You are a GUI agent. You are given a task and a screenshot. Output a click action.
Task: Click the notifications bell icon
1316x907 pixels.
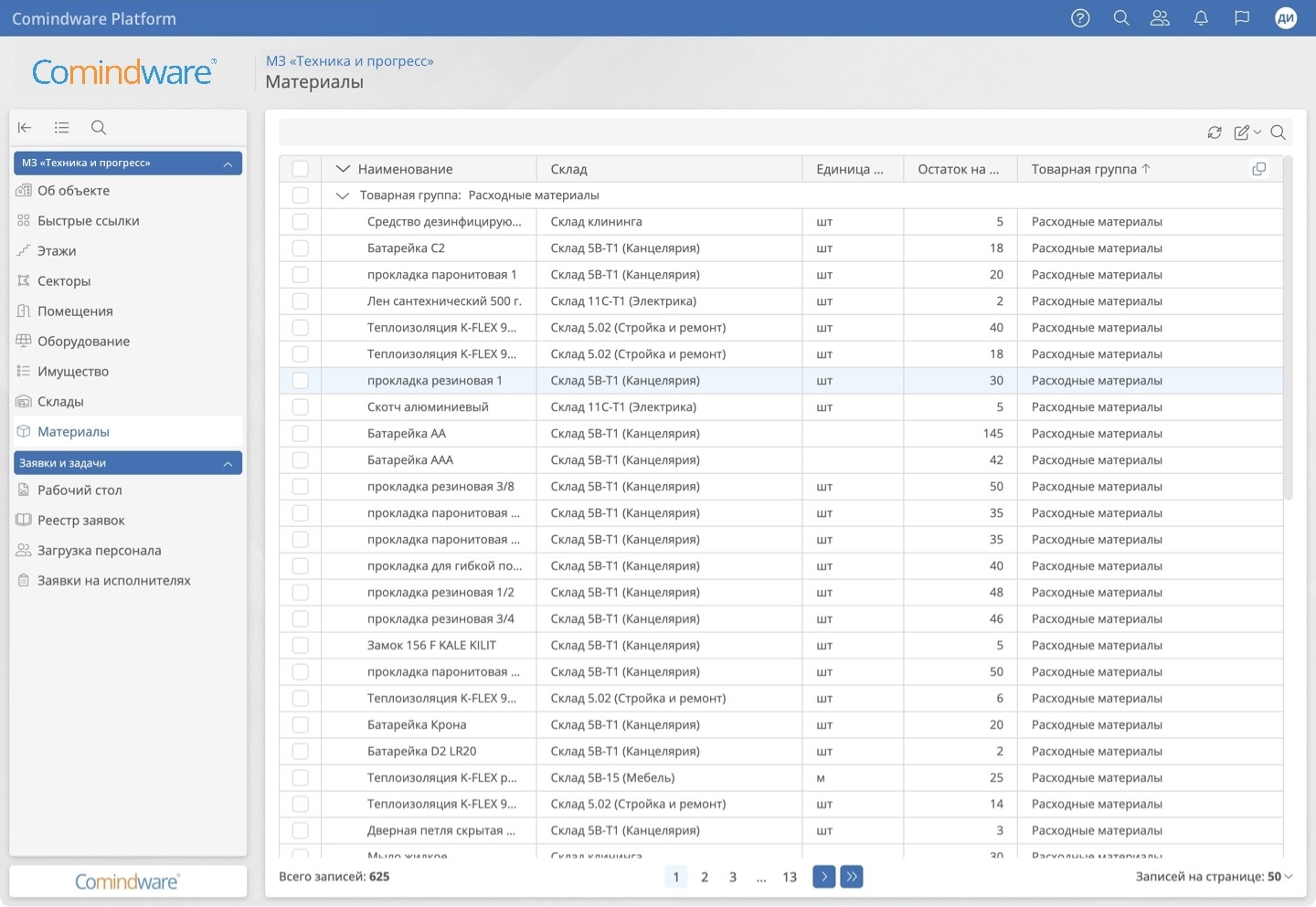click(x=1201, y=18)
